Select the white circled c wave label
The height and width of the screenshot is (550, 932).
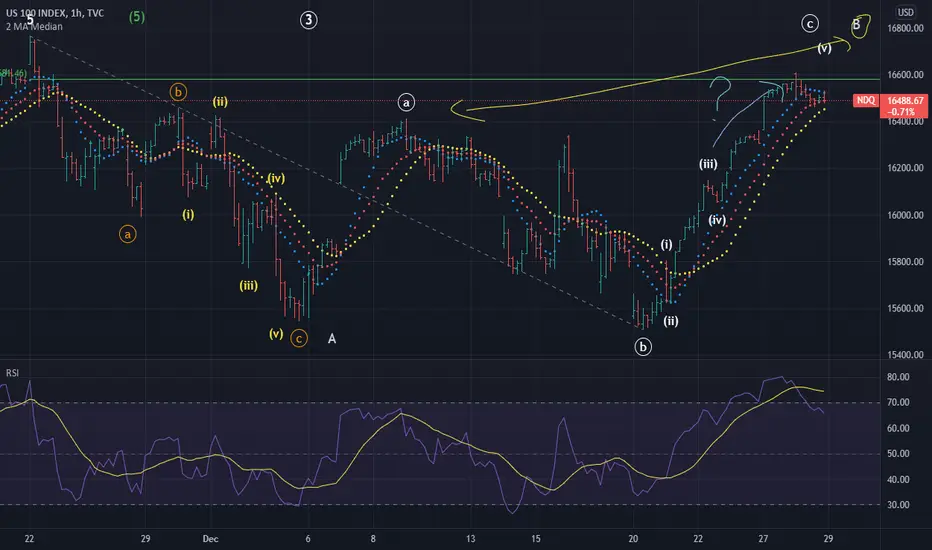point(810,24)
